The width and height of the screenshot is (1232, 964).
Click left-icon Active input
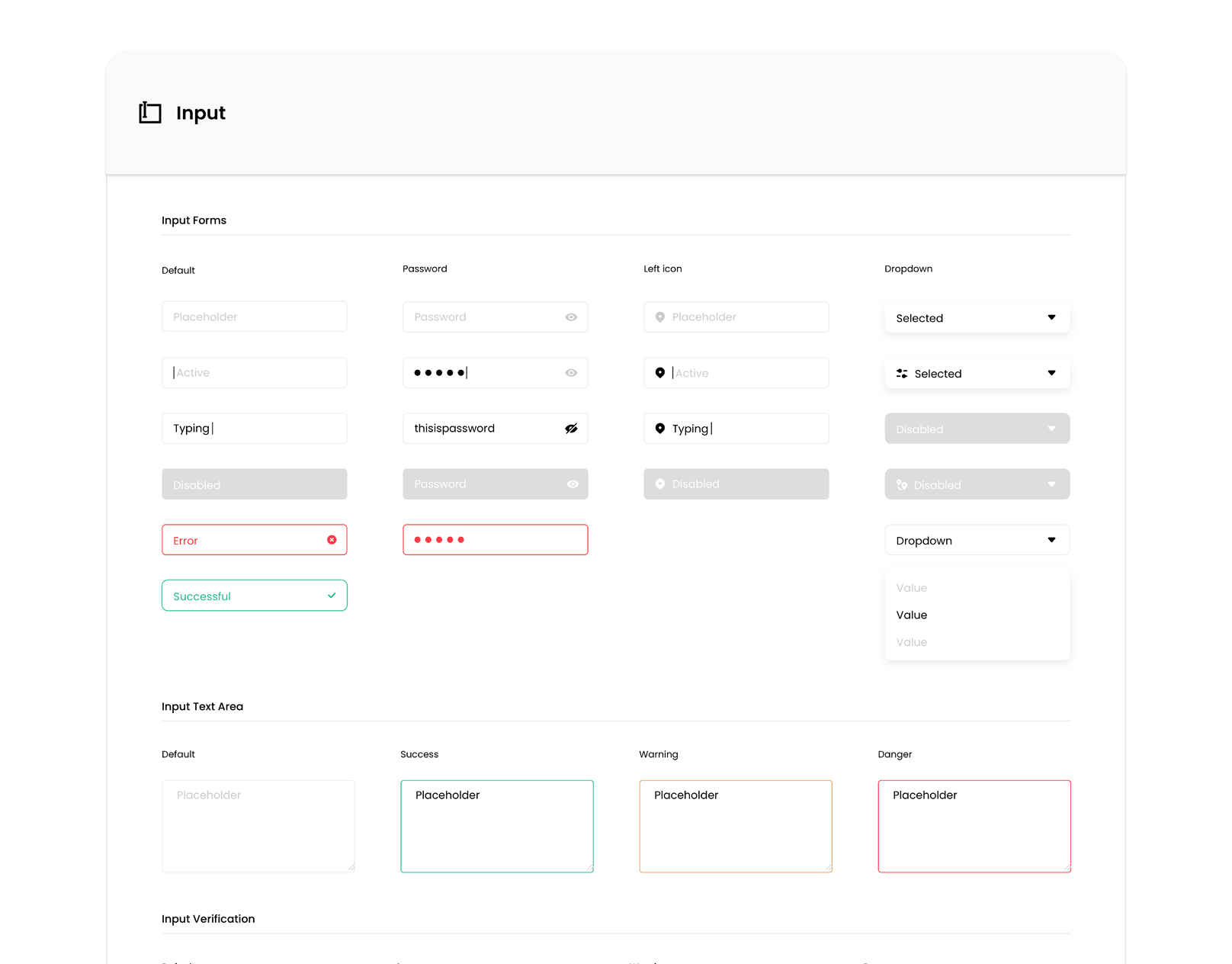click(x=736, y=373)
